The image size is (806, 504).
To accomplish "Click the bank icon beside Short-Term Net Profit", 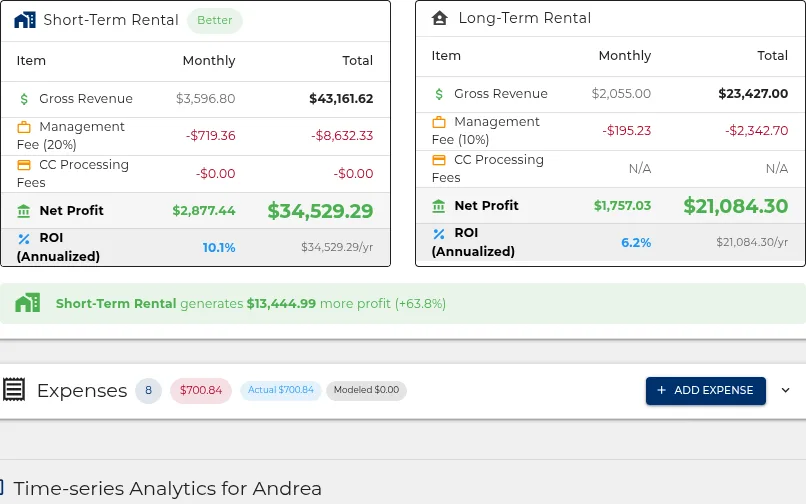I will pyautogui.click(x=24, y=211).
